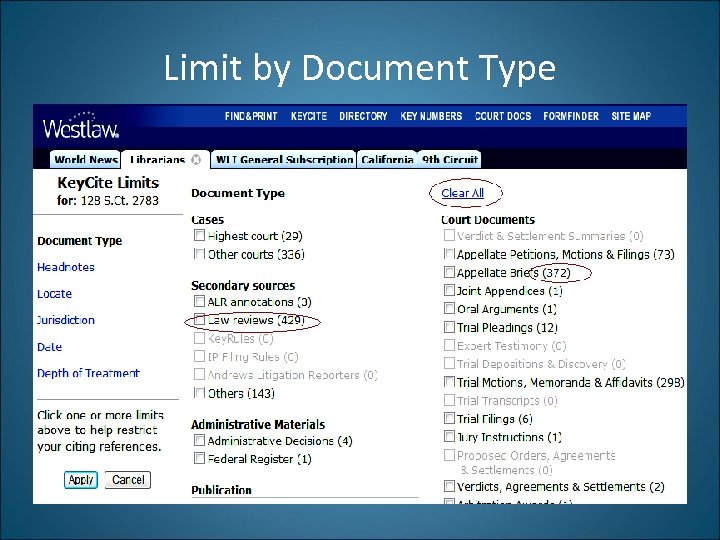Enable the Jury Instructions (1) checkbox
Viewport: 720px width, 540px height.
click(x=449, y=436)
